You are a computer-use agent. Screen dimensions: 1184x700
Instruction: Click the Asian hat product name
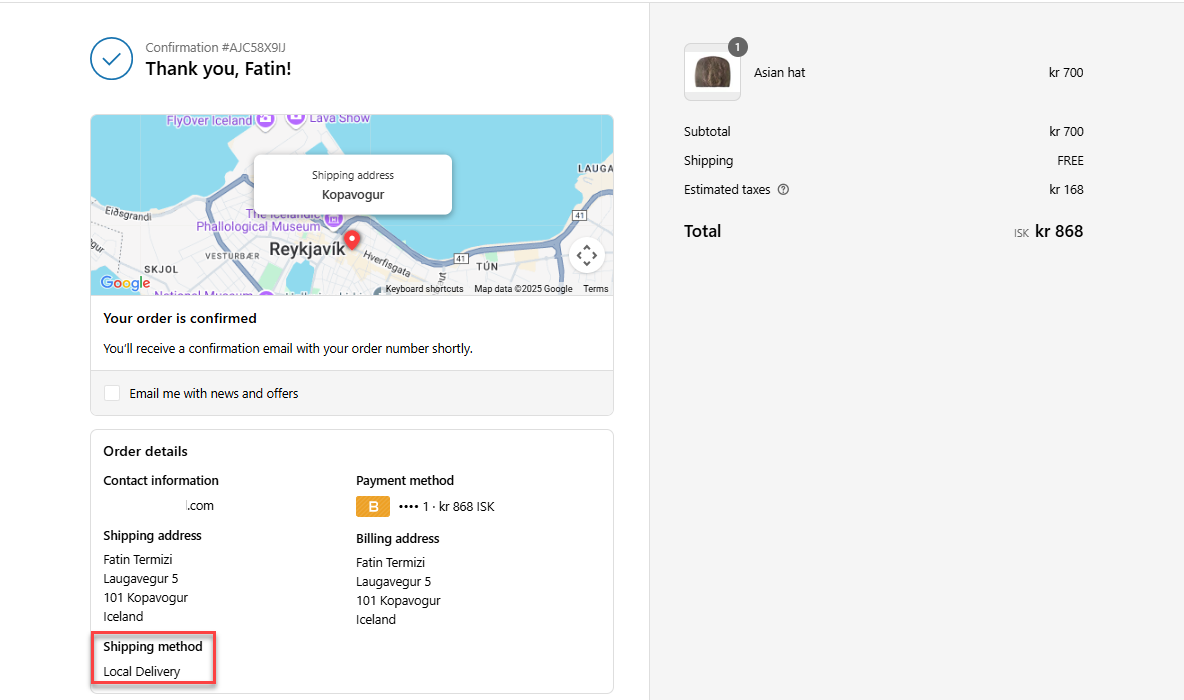[x=779, y=73]
